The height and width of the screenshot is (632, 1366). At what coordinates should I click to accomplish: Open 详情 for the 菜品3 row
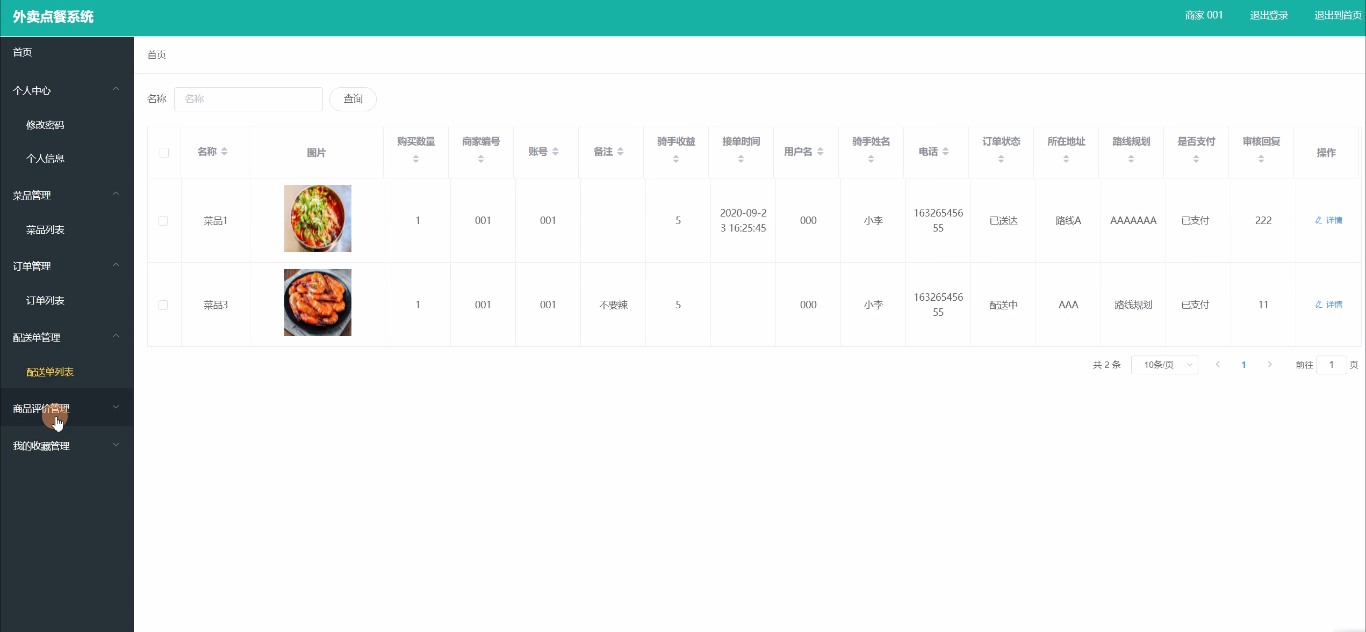click(x=1328, y=304)
